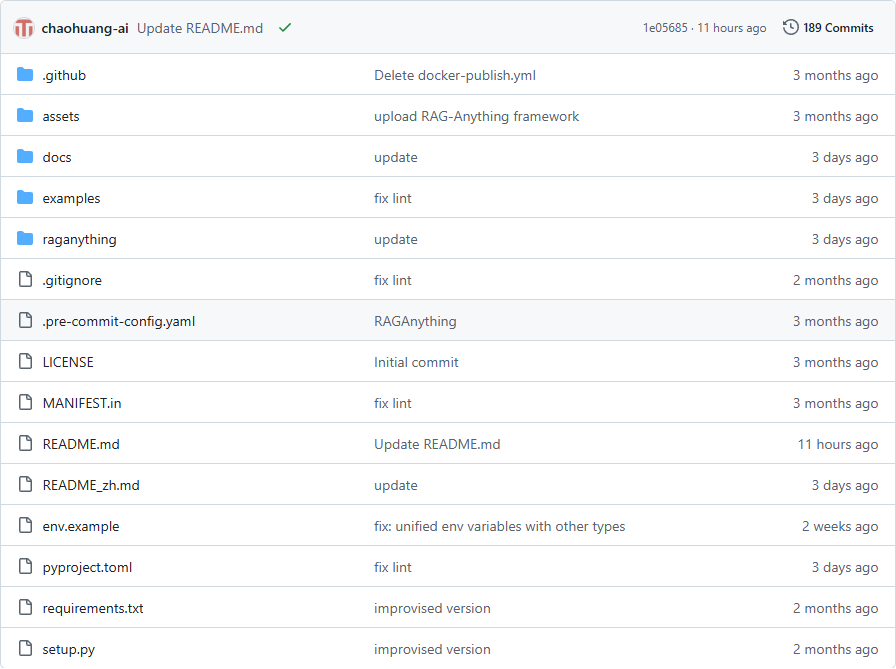Viewport: 896px width, 669px height.
Task: Click the chaohuang-ai user avatar
Action: 24,28
